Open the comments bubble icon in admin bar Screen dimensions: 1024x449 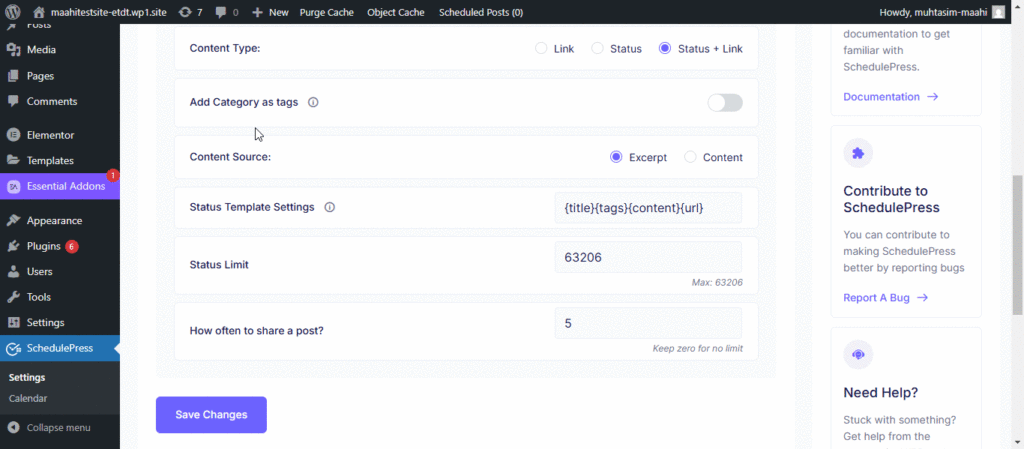pos(221,12)
